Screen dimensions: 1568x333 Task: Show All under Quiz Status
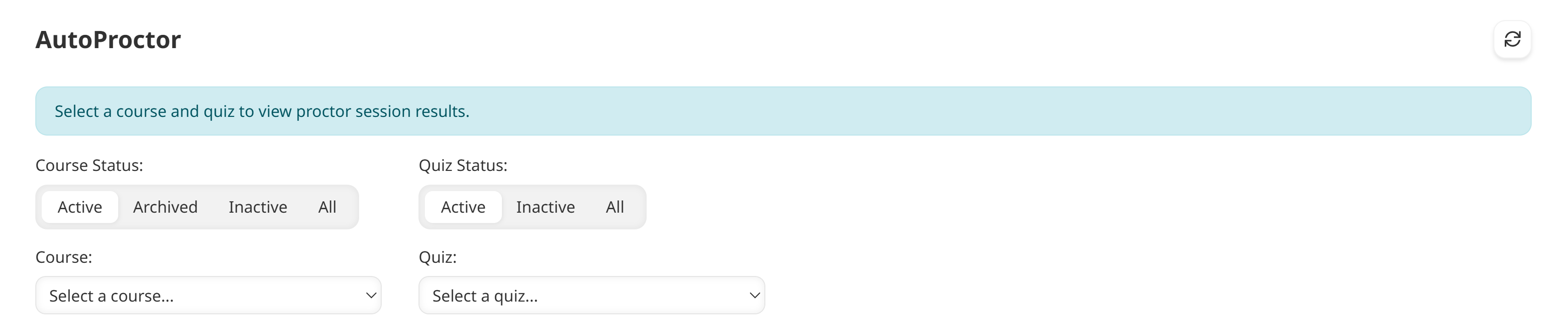[615, 207]
